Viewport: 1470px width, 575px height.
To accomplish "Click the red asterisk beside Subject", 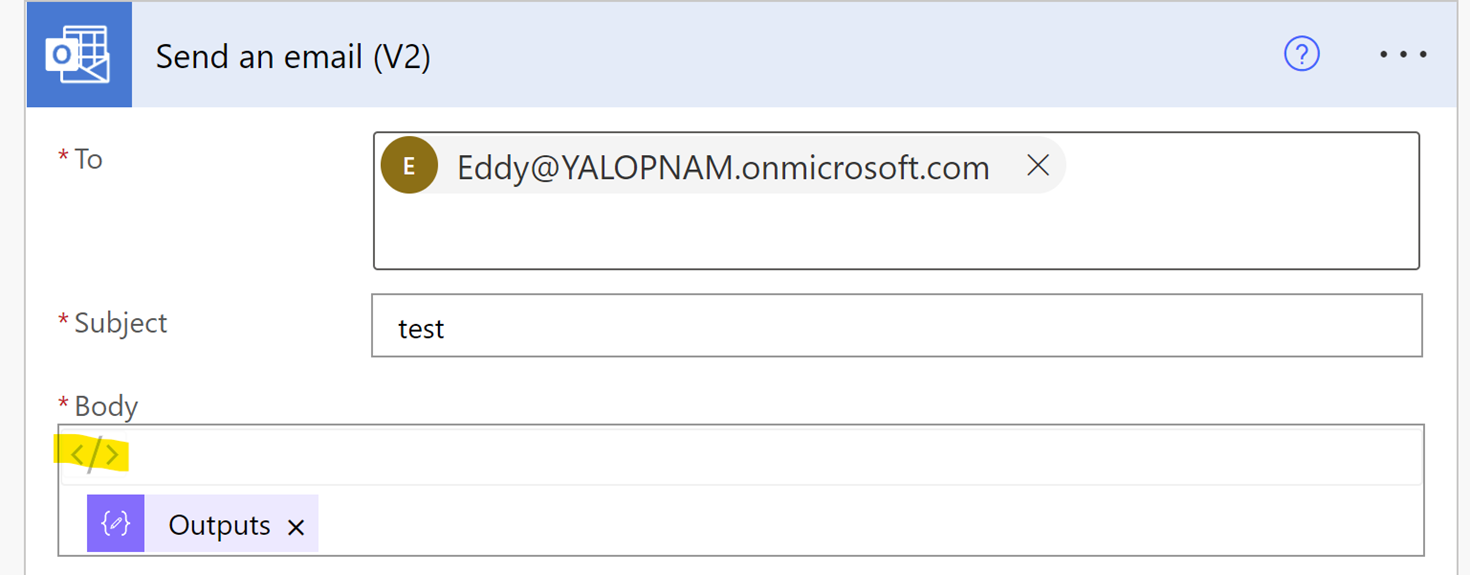I will pyautogui.click(x=64, y=324).
